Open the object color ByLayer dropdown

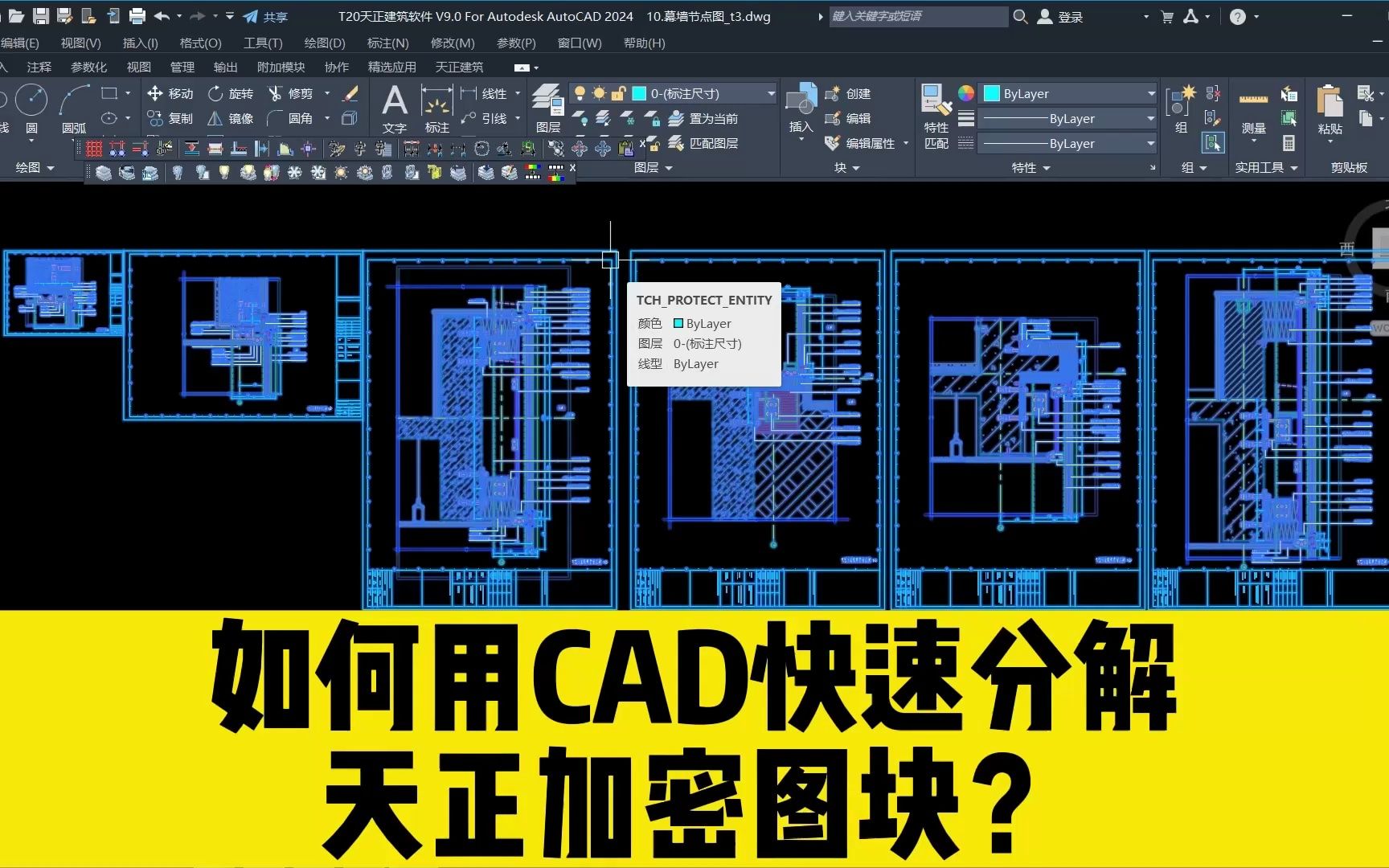pyautogui.click(x=1069, y=93)
